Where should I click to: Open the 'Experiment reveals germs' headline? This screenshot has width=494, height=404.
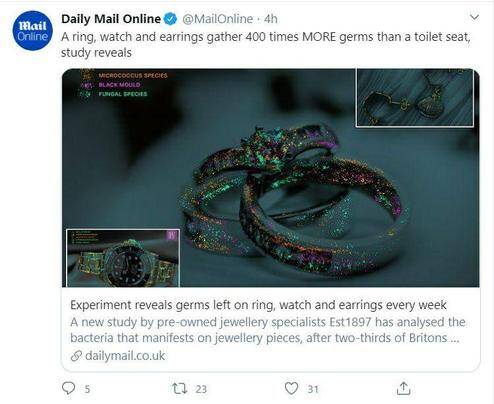[x=258, y=305]
